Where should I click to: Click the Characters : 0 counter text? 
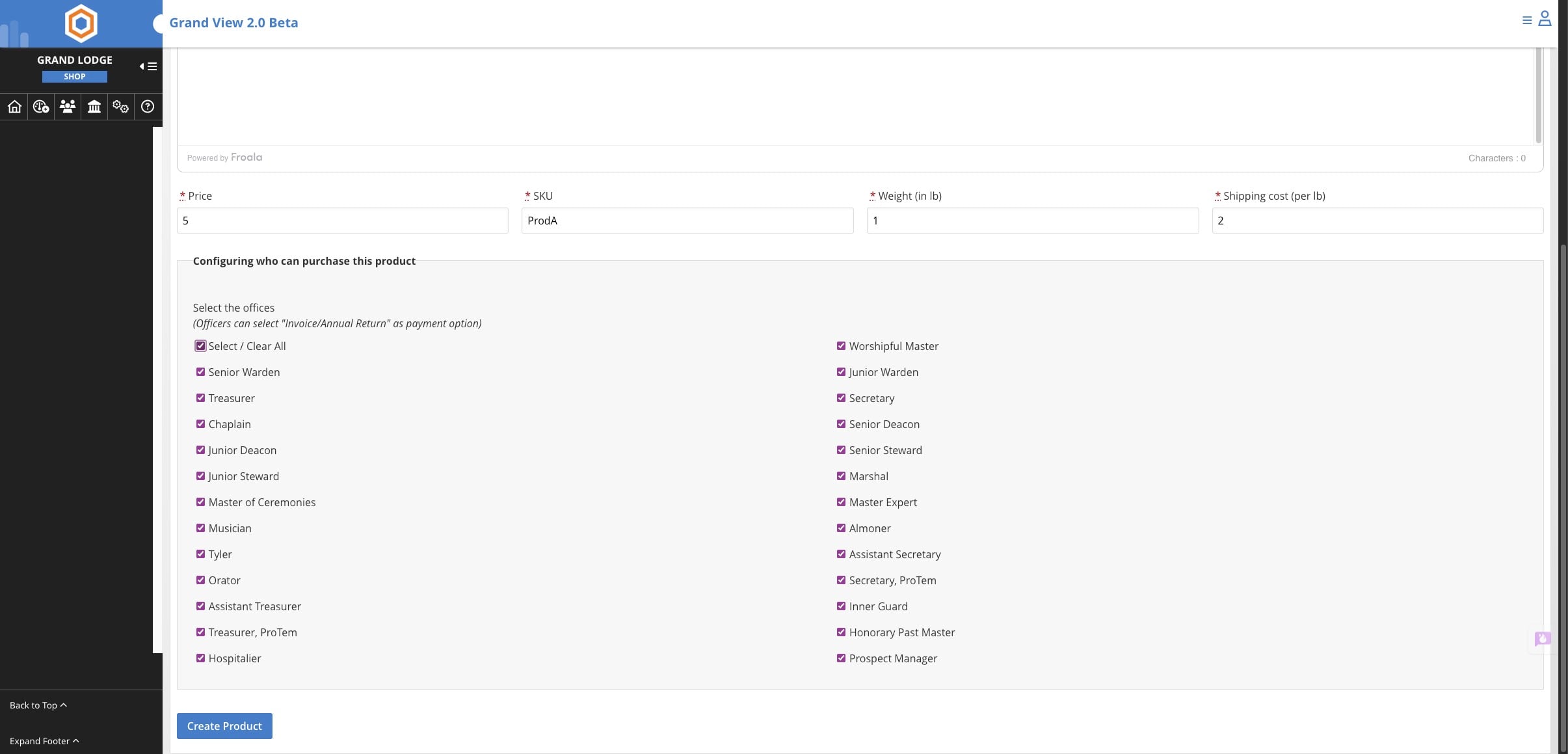pyautogui.click(x=1497, y=158)
